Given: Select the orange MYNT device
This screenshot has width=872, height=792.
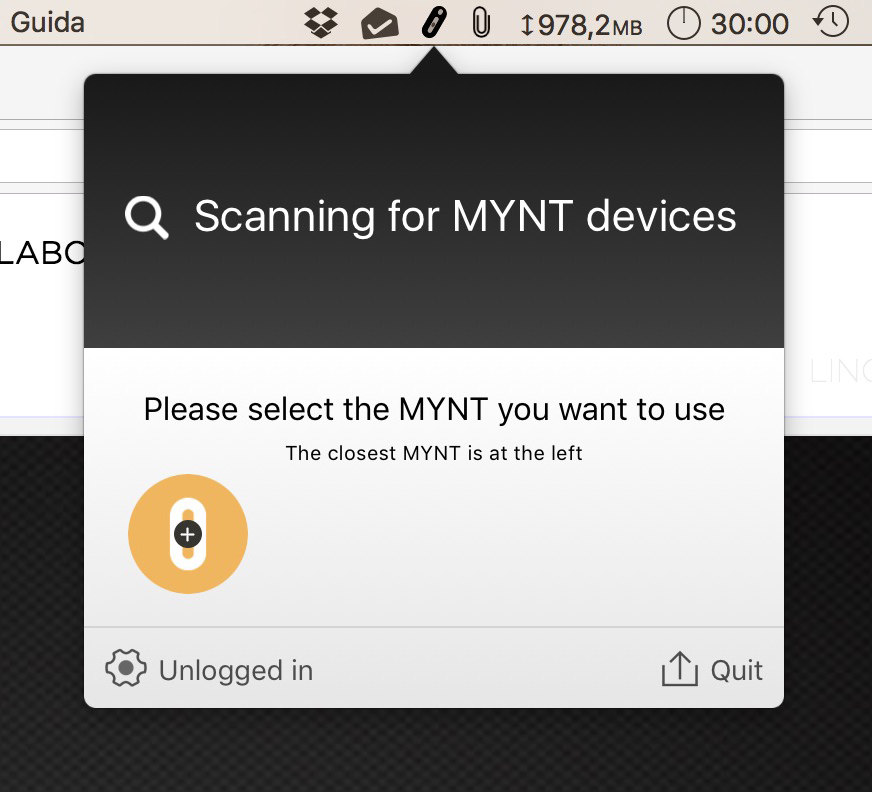Looking at the screenshot, I should [x=188, y=534].
